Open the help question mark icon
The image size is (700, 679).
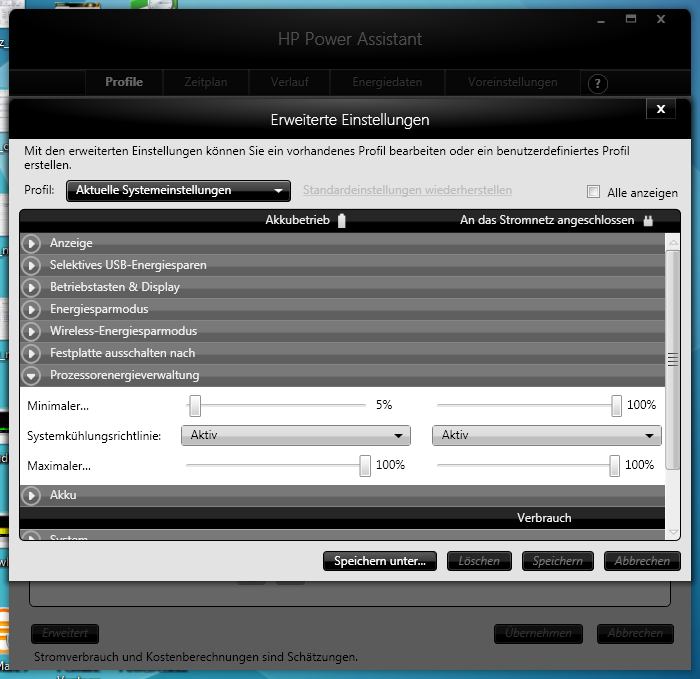(x=597, y=83)
